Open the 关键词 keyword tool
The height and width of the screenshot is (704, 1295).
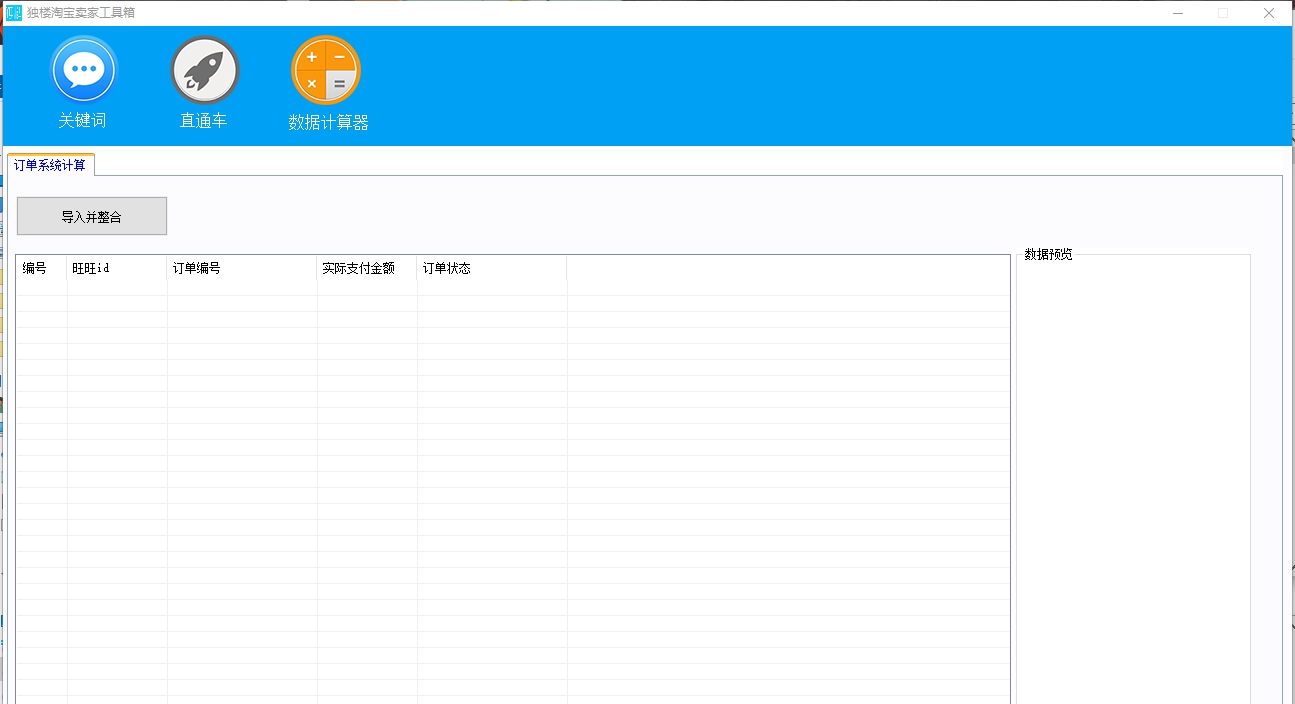coord(83,122)
